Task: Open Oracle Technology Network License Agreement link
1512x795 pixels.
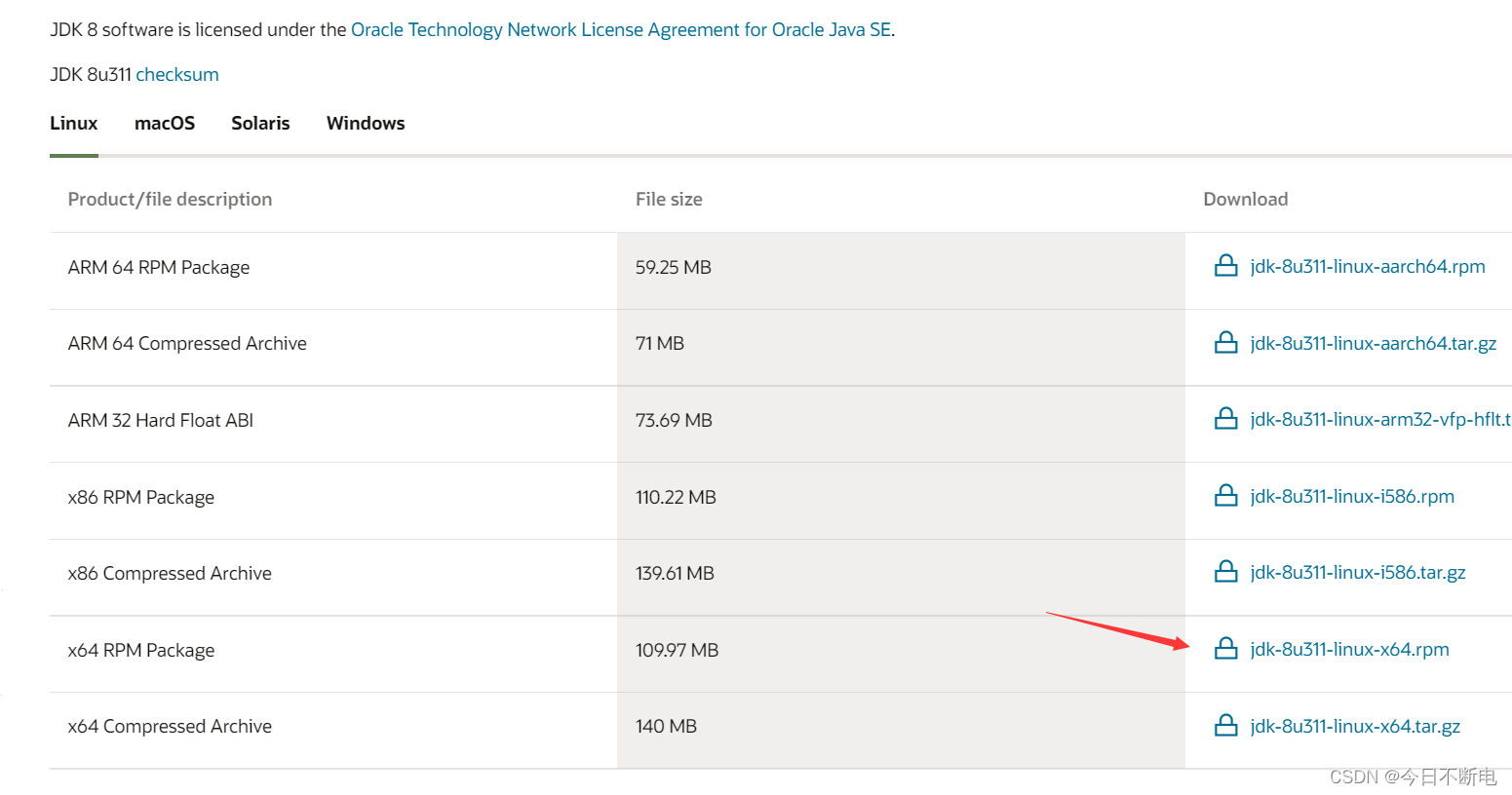Action: click(x=621, y=30)
